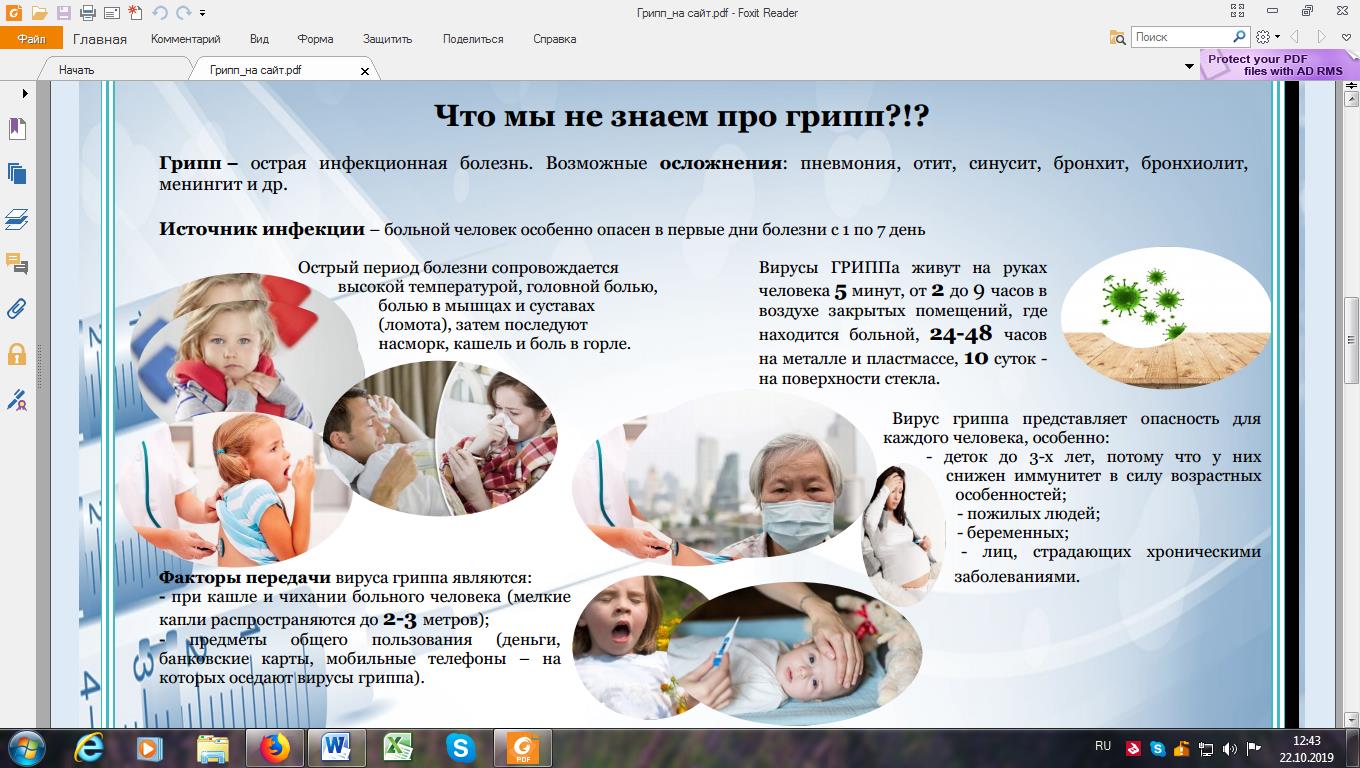This screenshot has height=768, width=1360.
Task: Open the Attachments paperclip panel
Action: pyautogui.click(x=17, y=309)
